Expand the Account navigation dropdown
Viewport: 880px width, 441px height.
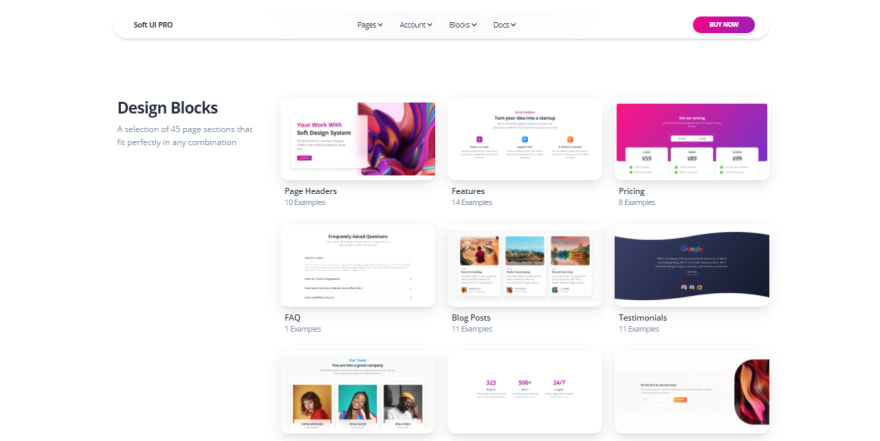tap(415, 25)
